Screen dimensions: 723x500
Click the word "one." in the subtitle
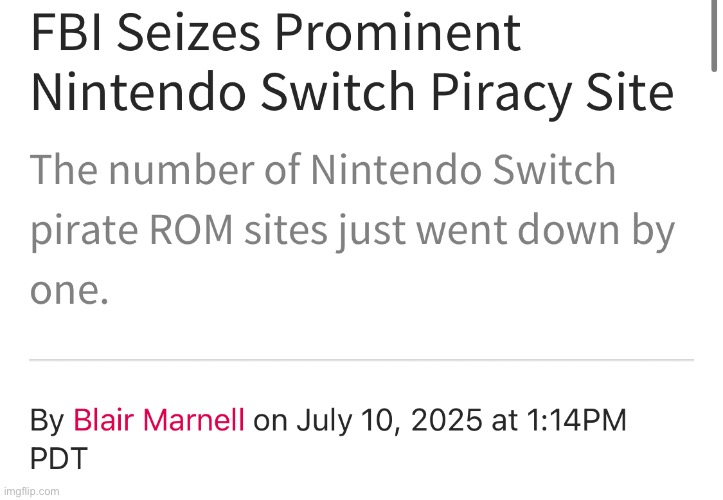(70, 292)
